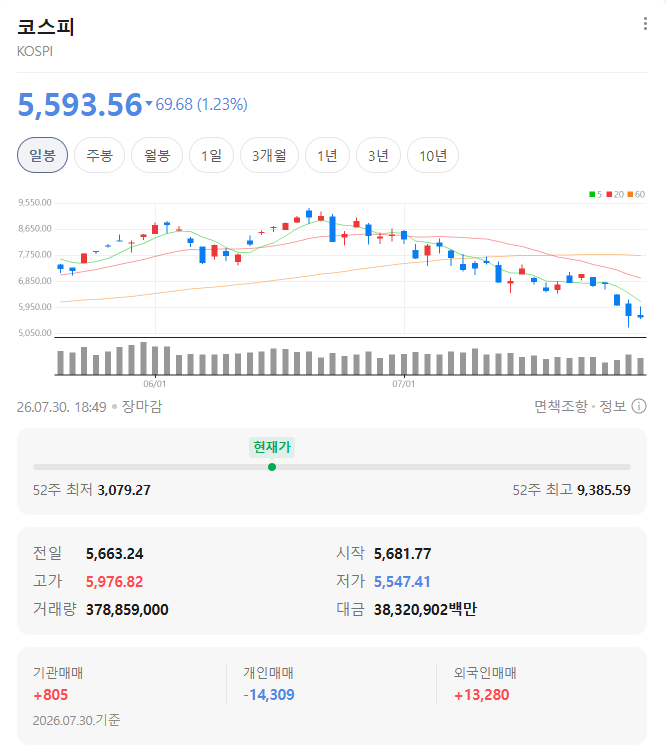Image resolution: width=666 pixels, height=752 pixels.
Task: Click the 9,550.00 y-axis label
Action: [35, 202]
